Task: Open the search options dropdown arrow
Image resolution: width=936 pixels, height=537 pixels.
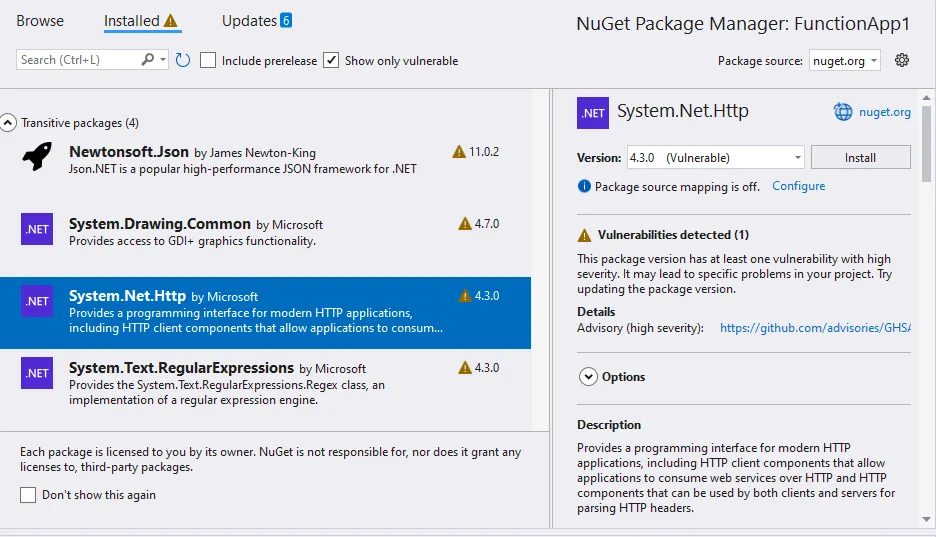Action: (x=162, y=60)
